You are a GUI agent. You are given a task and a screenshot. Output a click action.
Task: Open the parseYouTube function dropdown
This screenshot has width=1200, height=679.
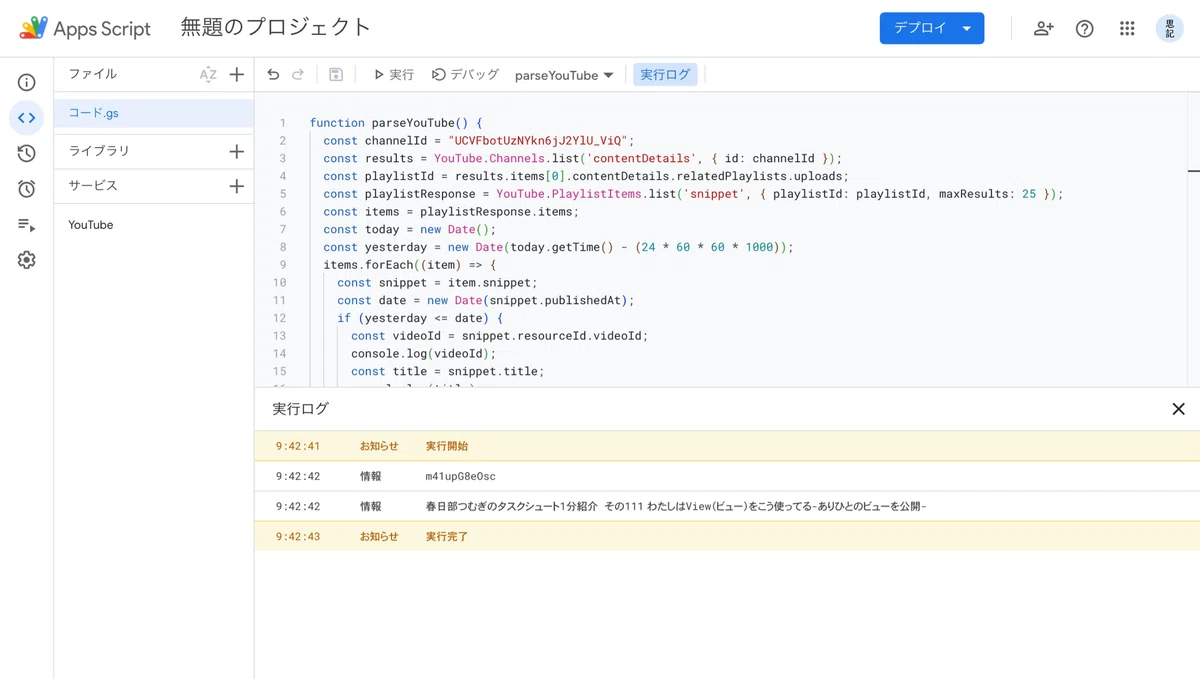(564, 75)
